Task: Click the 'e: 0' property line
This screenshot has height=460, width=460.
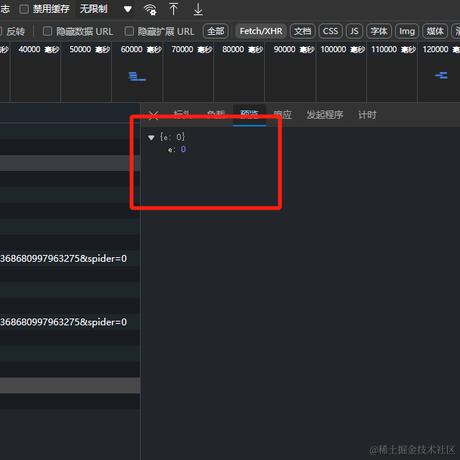Action: 177,149
